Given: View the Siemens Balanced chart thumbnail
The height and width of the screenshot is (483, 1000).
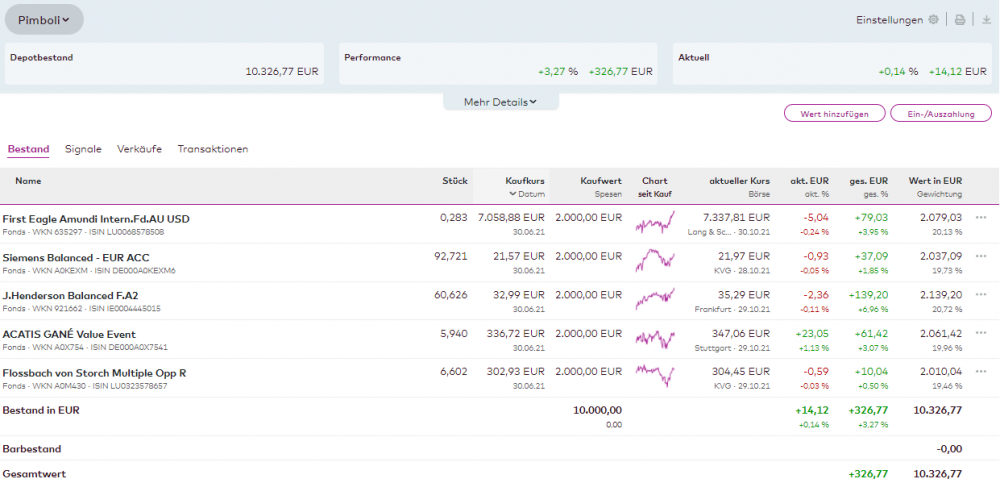Looking at the screenshot, I should tap(655, 261).
